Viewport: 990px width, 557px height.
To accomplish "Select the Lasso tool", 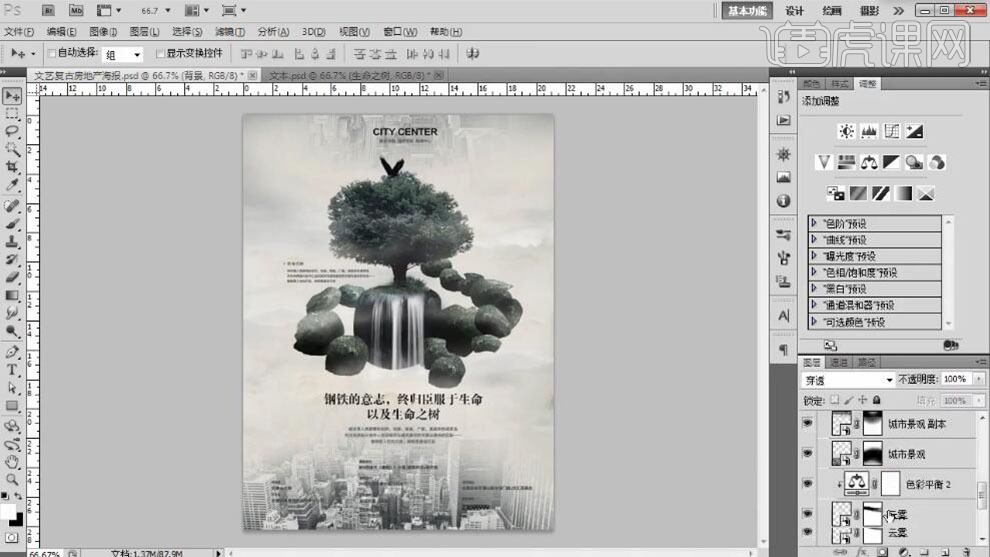I will [12, 131].
